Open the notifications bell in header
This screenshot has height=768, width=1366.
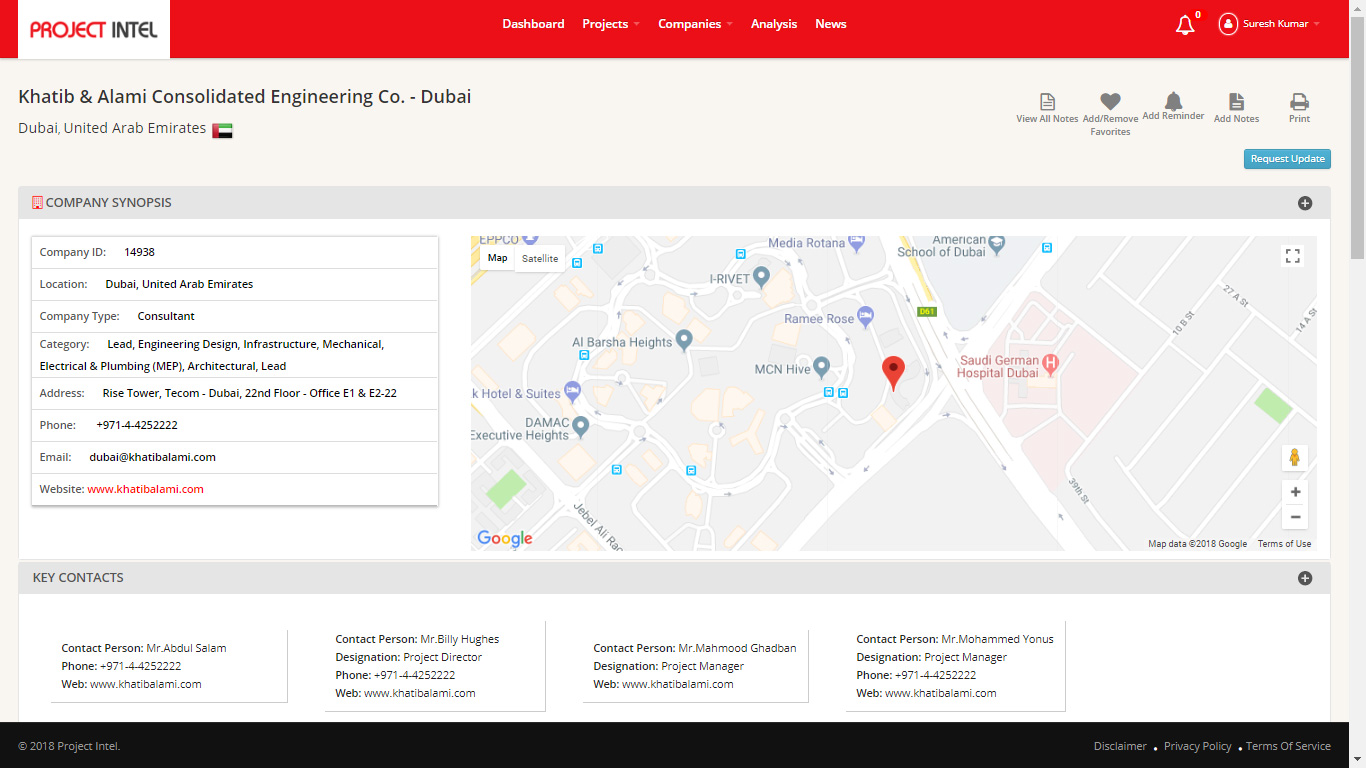click(x=1185, y=25)
